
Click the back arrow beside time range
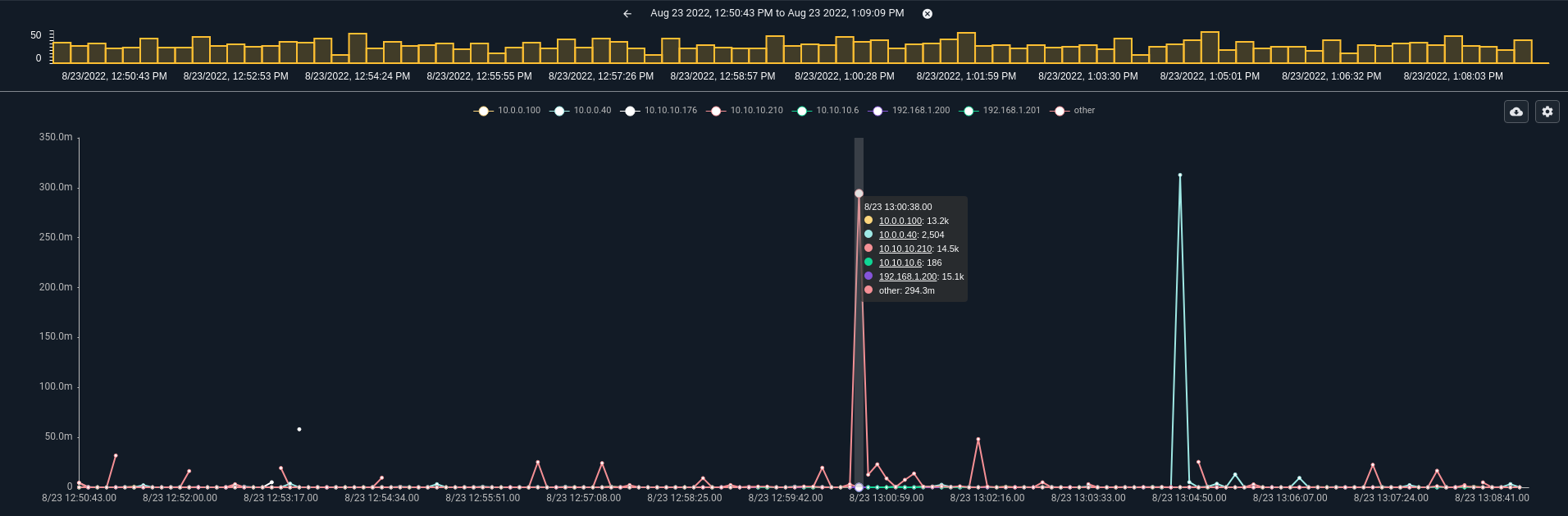[627, 14]
